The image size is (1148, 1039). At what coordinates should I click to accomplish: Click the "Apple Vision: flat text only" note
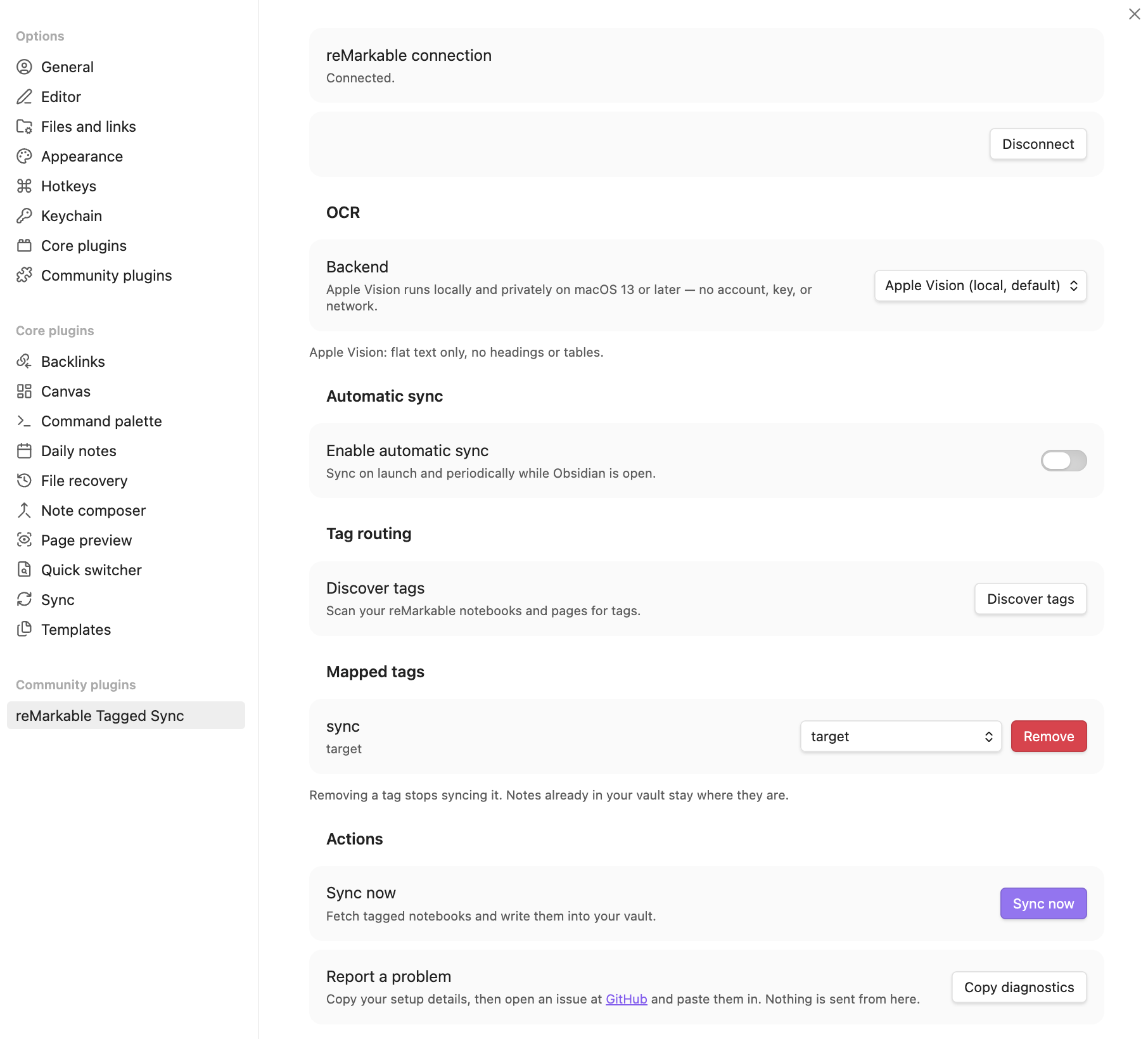[456, 352]
